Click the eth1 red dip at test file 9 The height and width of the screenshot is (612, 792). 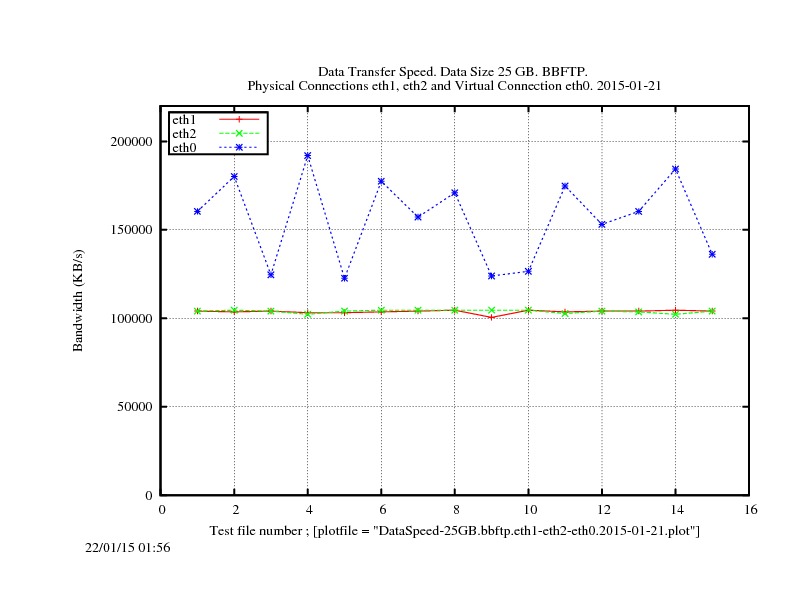492,317
